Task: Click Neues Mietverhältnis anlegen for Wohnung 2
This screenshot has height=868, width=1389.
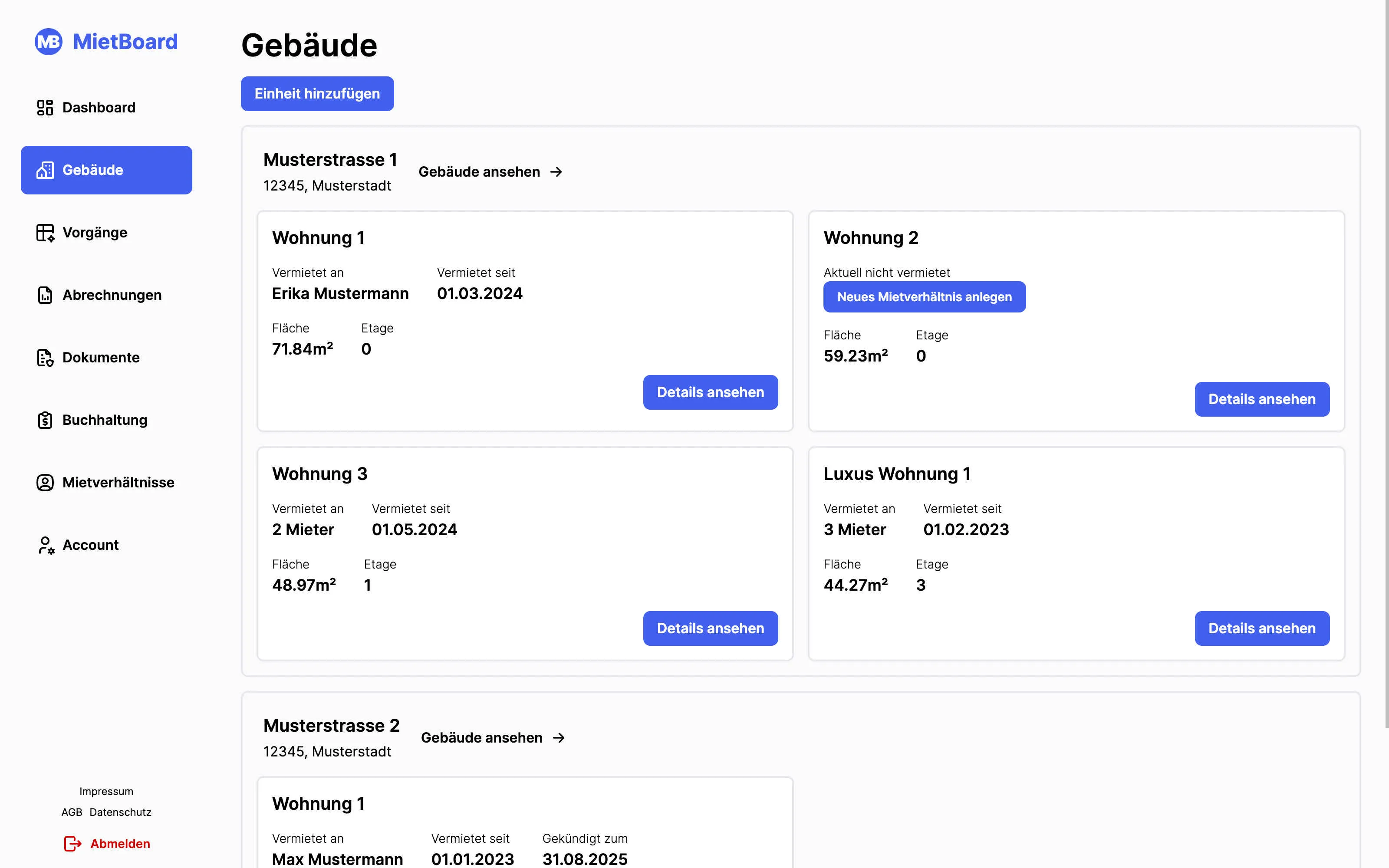Action: tap(924, 297)
